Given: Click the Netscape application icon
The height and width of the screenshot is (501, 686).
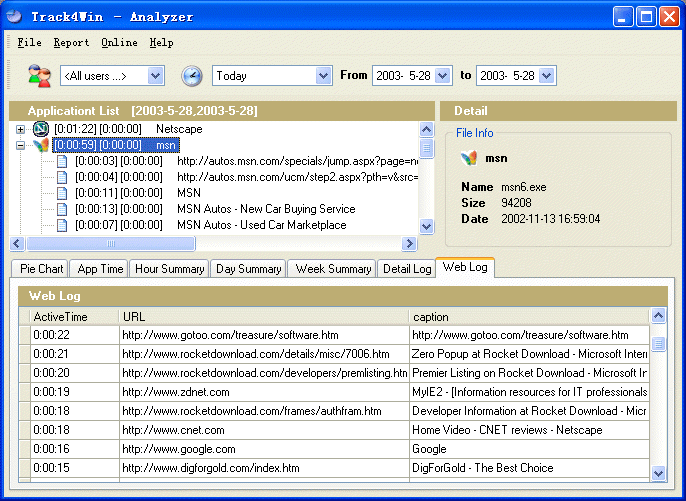Looking at the screenshot, I should [41, 129].
